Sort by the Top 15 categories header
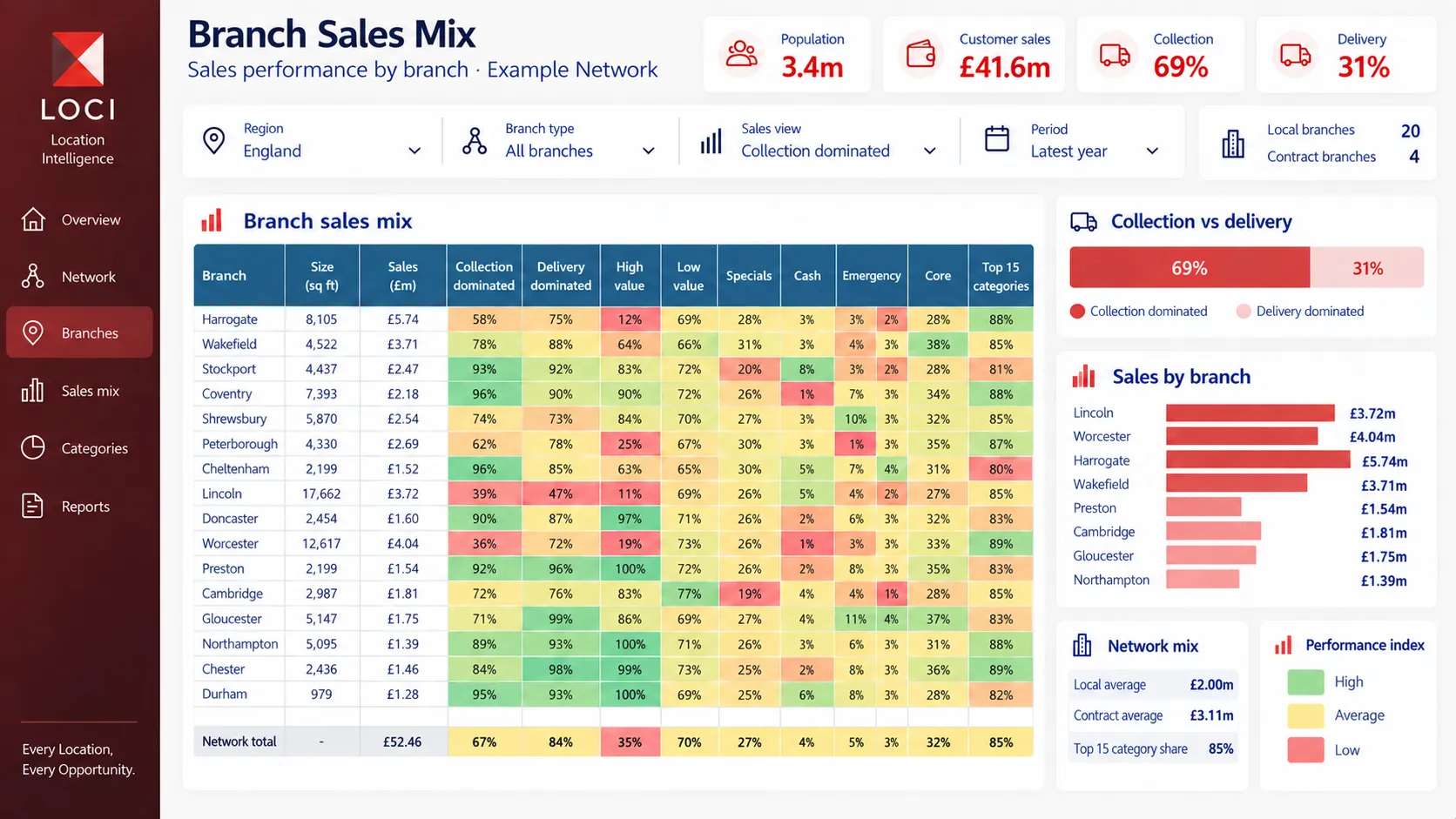1456x819 pixels. pos(1001,276)
